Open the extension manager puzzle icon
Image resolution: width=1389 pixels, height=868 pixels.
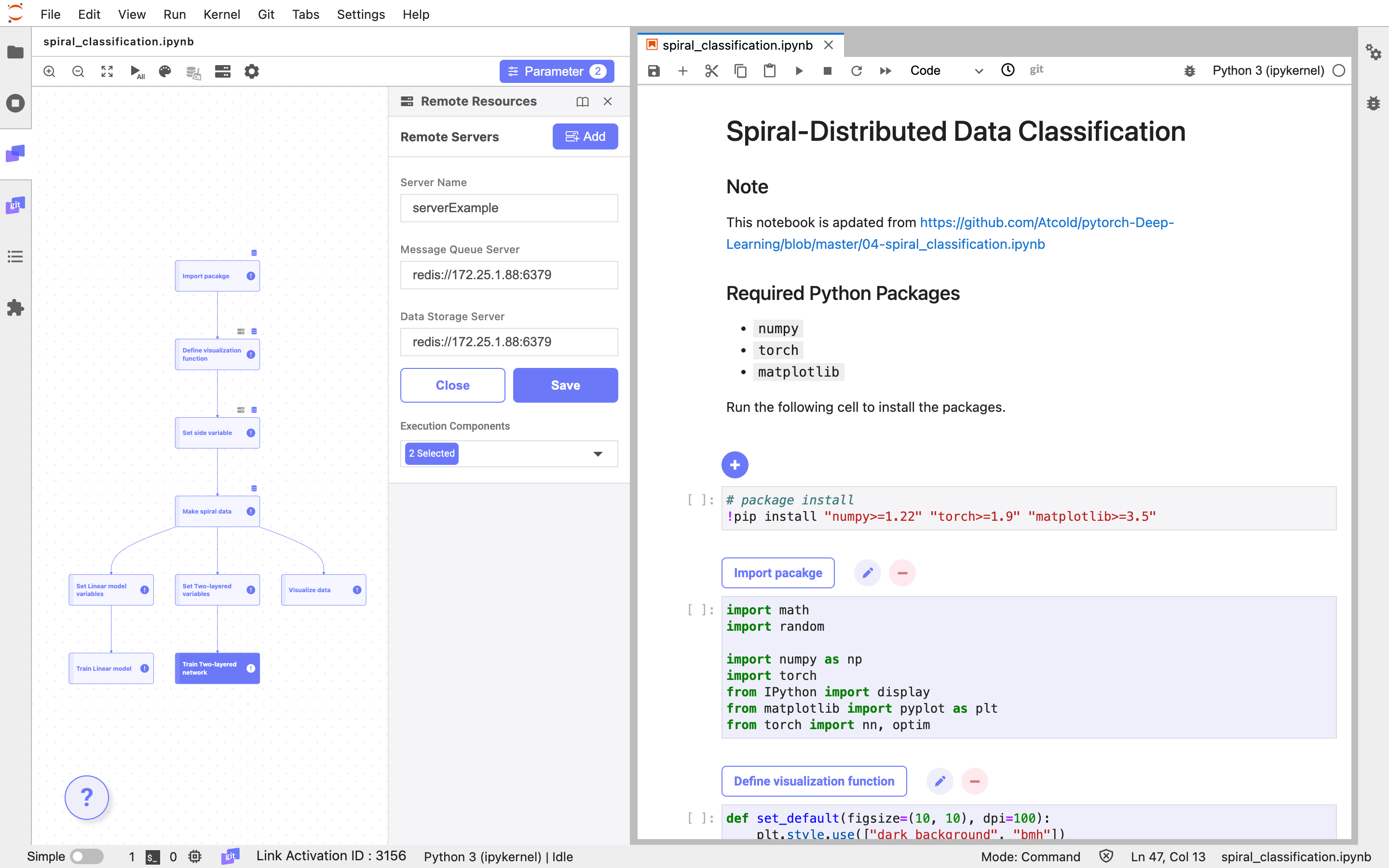[x=15, y=308]
